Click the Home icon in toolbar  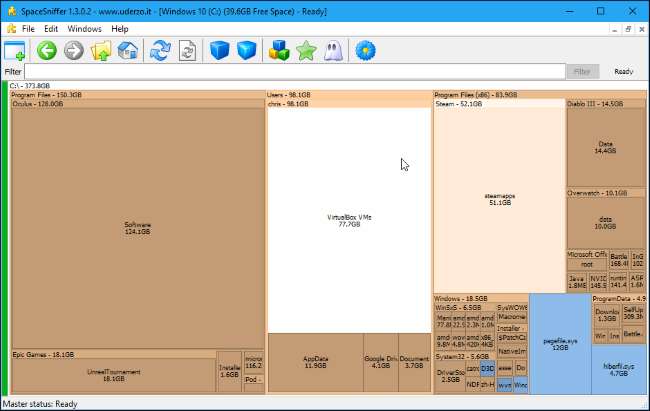click(127, 51)
